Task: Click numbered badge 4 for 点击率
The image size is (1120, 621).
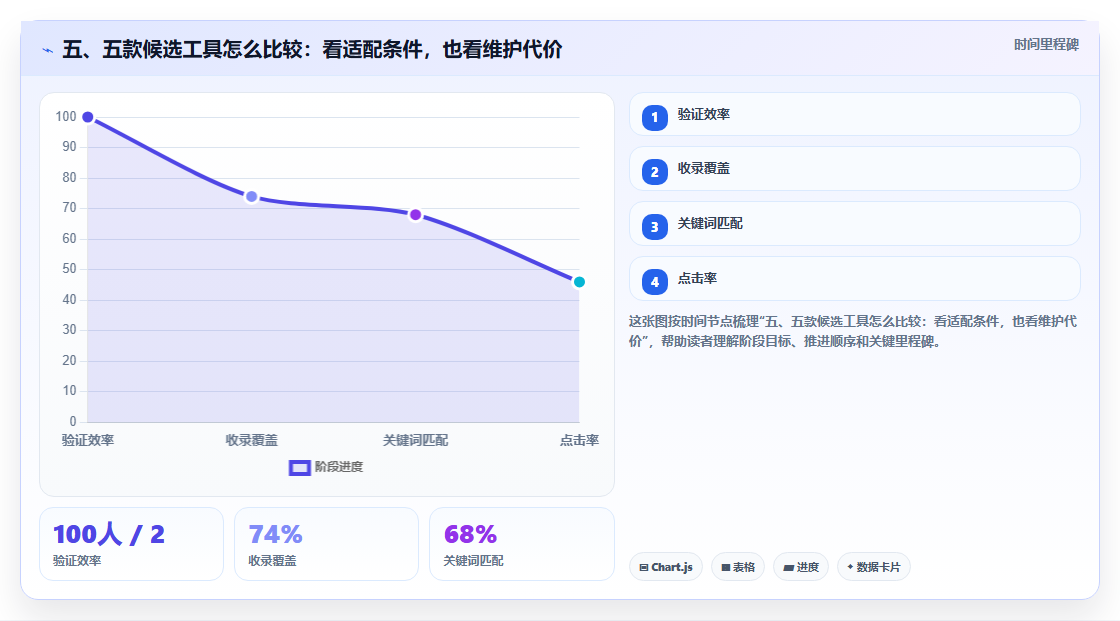Action: coord(654,282)
